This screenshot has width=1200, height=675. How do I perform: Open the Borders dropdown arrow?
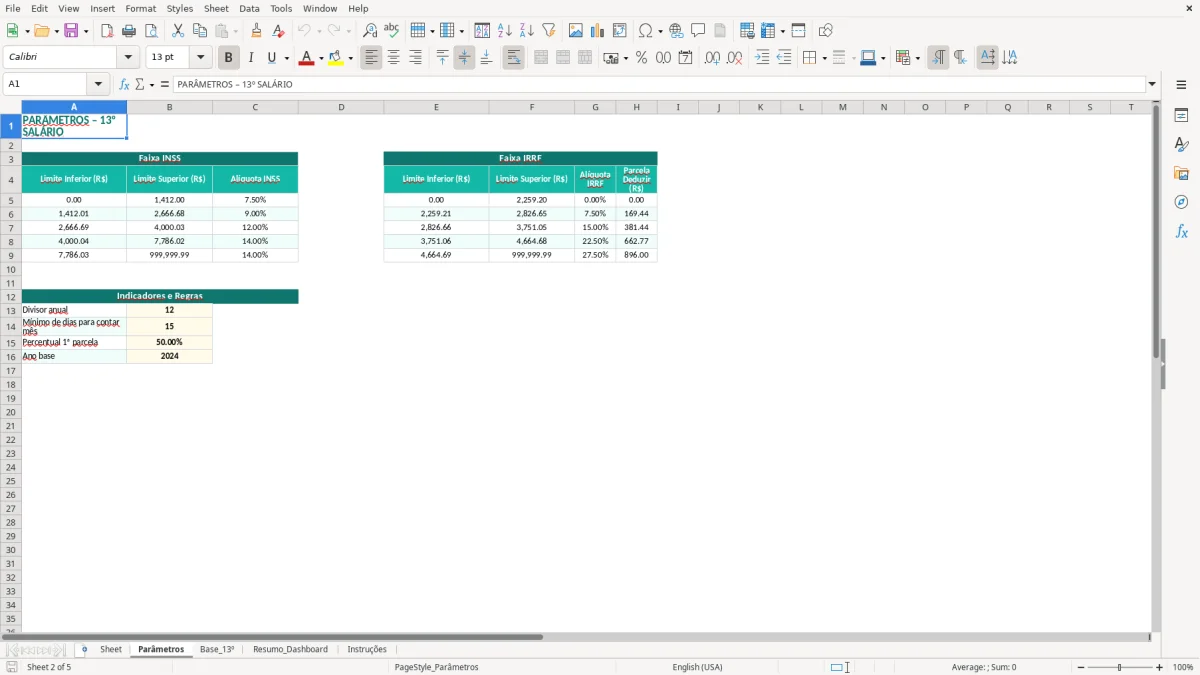[824, 58]
